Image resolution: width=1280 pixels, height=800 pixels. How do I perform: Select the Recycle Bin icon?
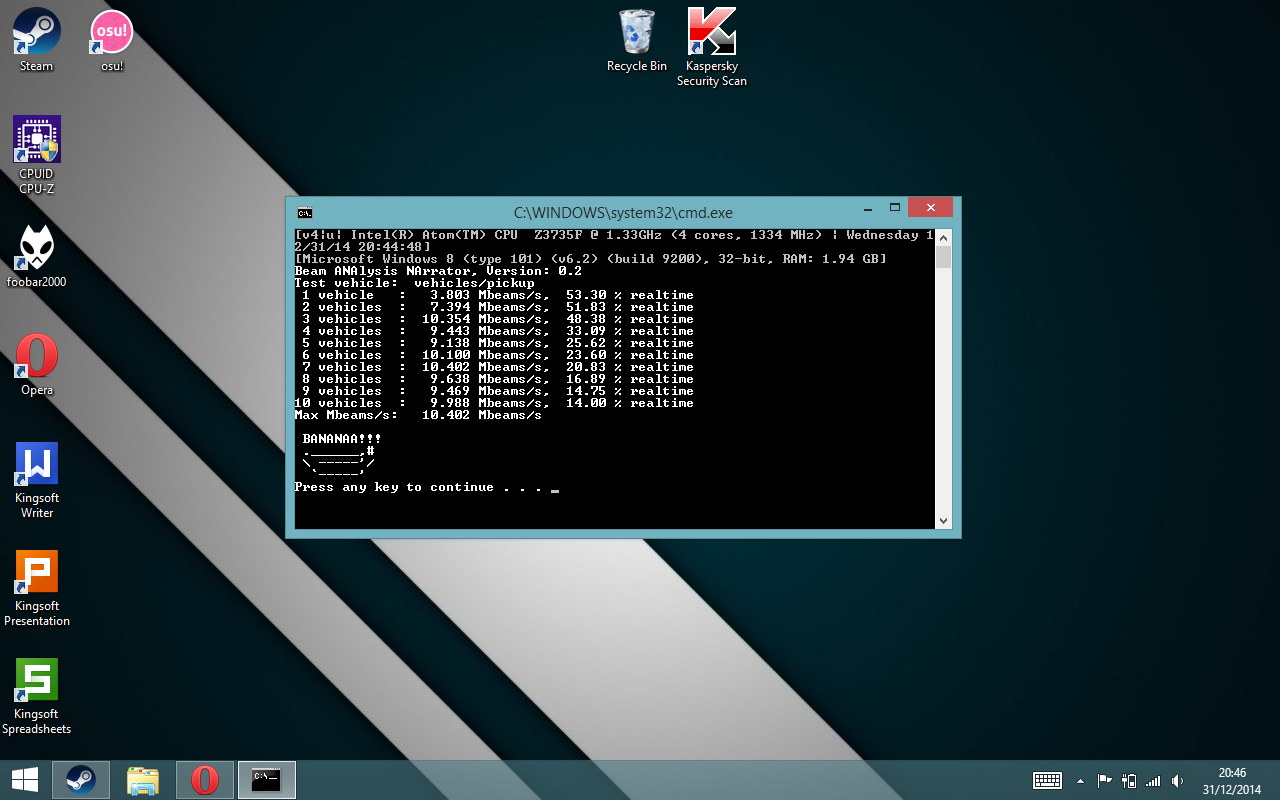coord(636,33)
